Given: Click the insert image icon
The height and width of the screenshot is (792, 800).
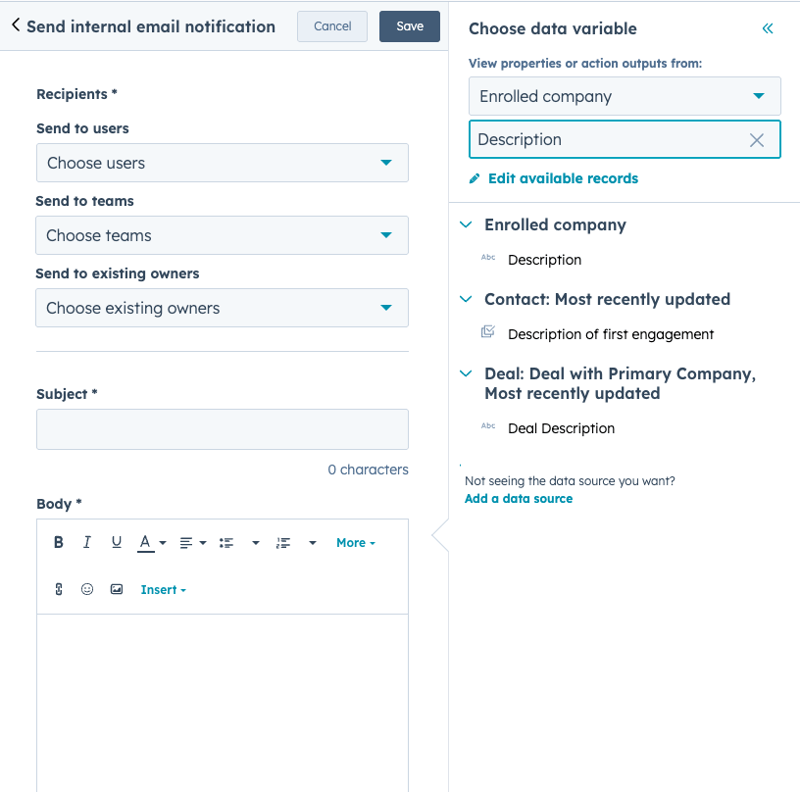Looking at the screenshot, I should [x=116, y=590].
